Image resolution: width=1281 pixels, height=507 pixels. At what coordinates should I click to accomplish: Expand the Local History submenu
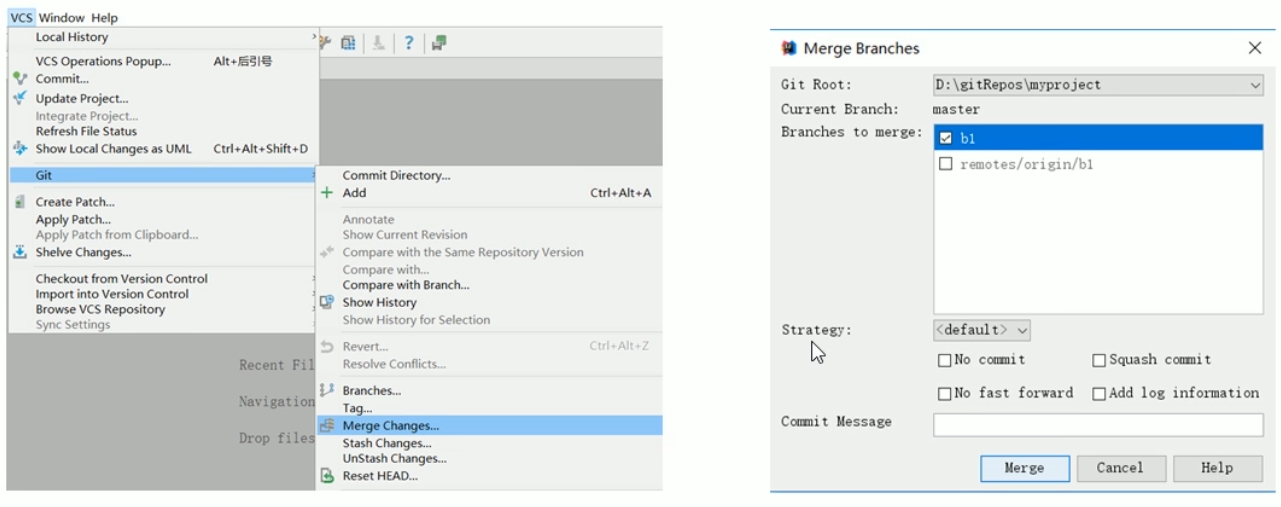point(160,37)
